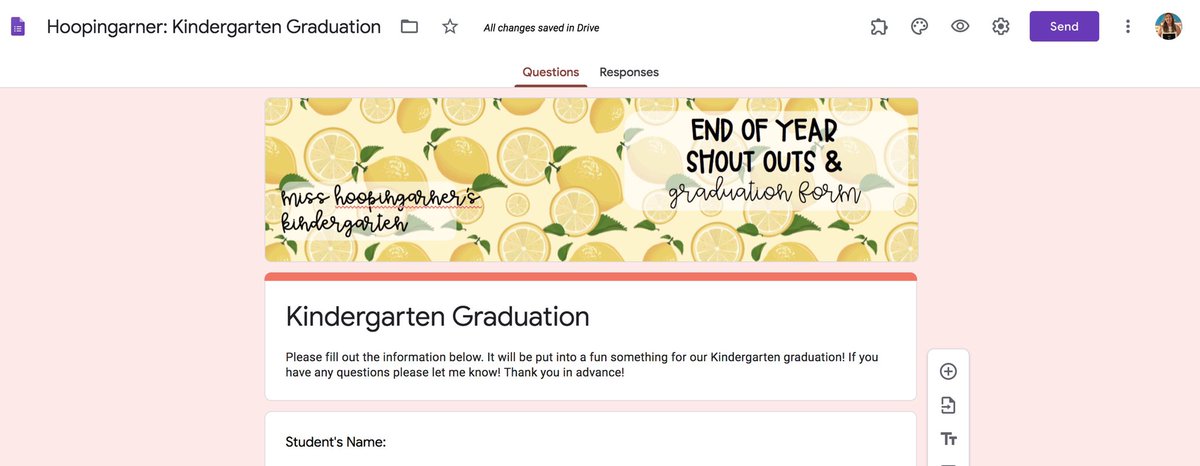This screenshot has width=1200, height=466.
Task: Switch to the Responses tab
Action: pyautogui.click(x=629, y=72)
